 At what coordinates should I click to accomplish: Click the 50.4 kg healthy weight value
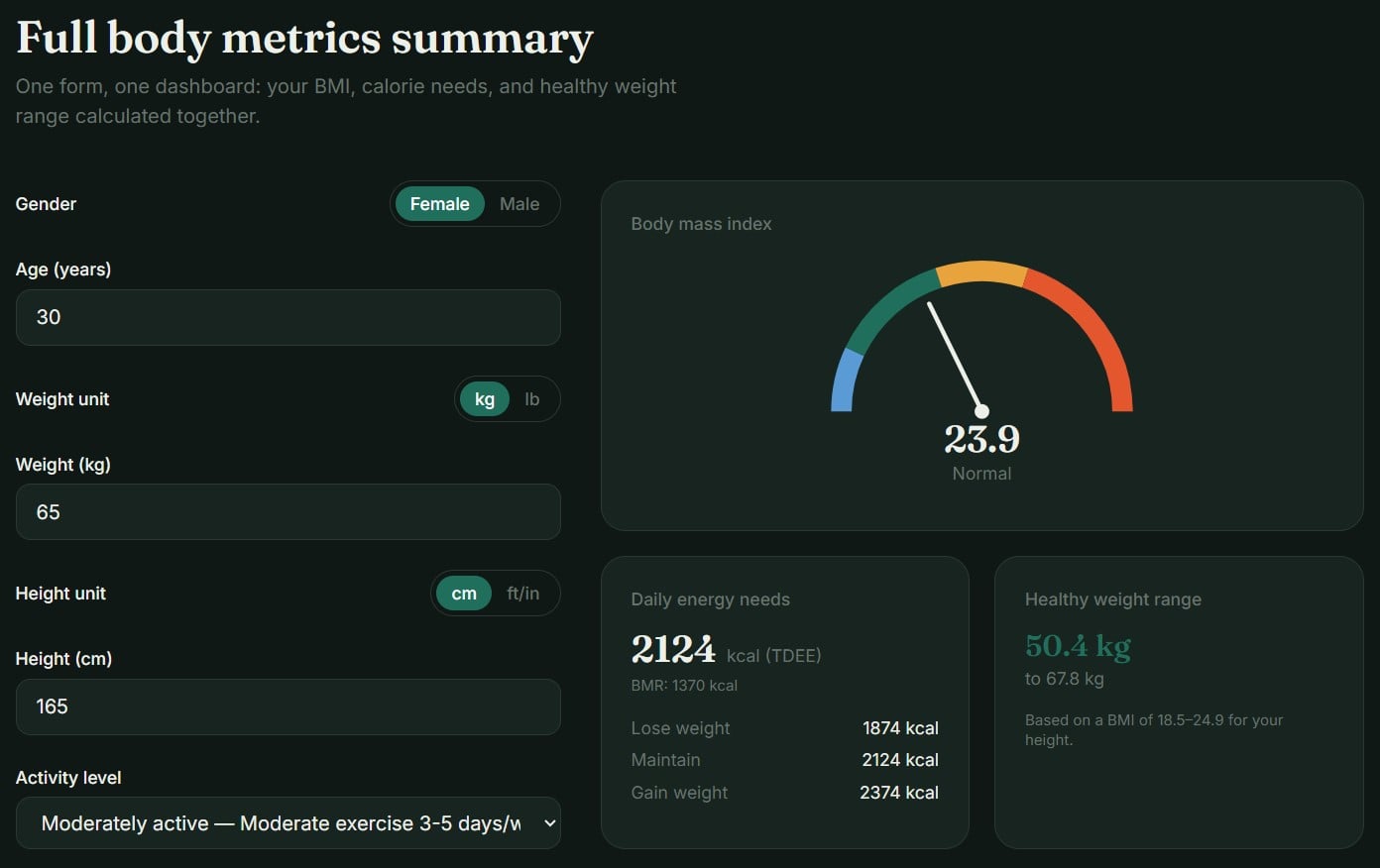pyautogui.click(x=1078, y=646)
